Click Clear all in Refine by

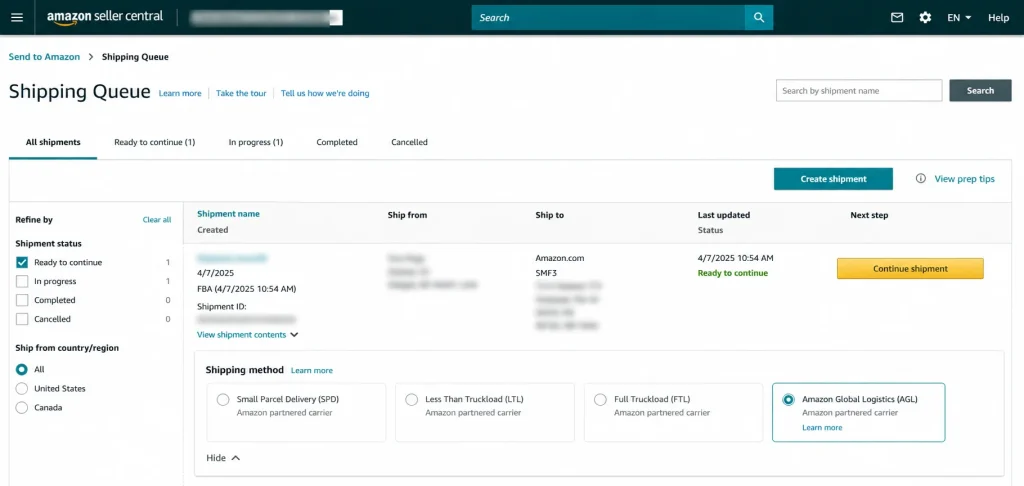[x=157, y=220]
